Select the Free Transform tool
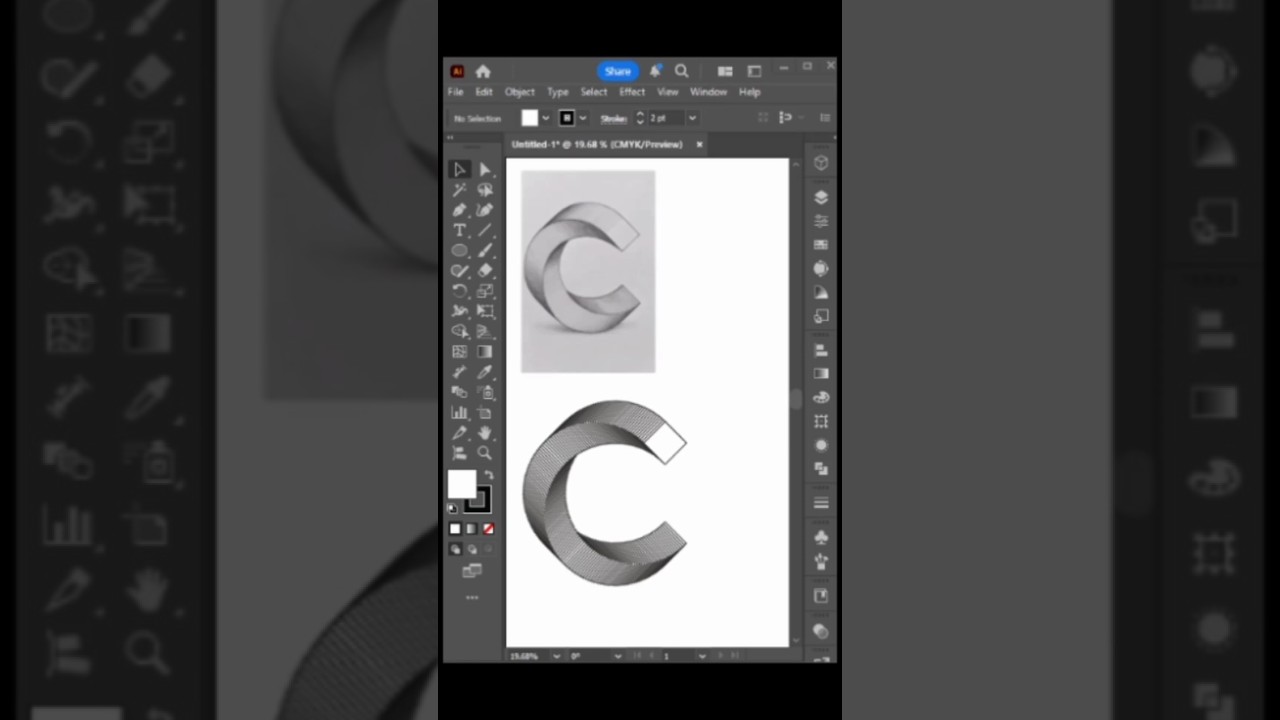1280x720 pixels. click(x=485, y=311)
